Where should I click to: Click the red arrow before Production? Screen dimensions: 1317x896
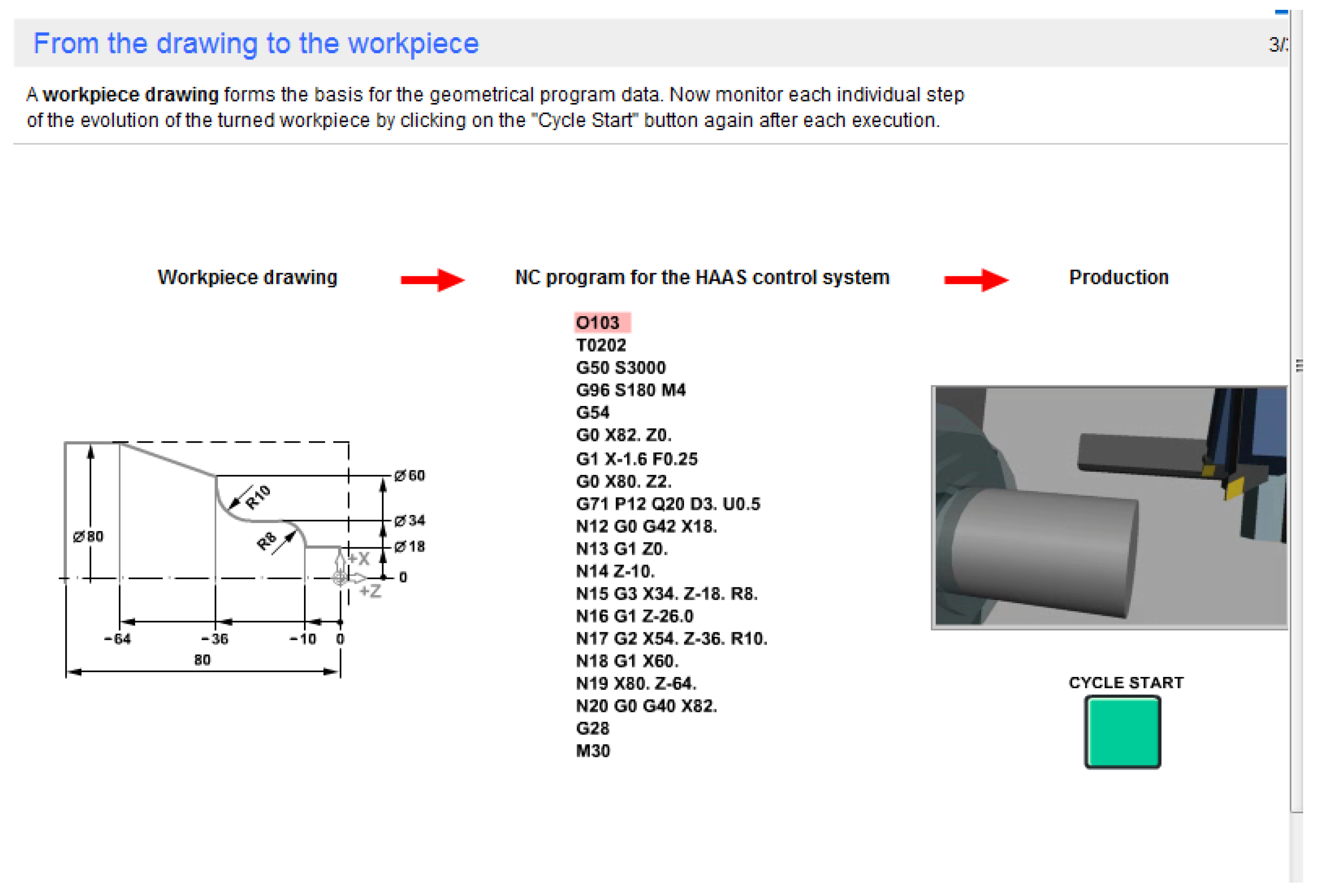tap(976, 280)
